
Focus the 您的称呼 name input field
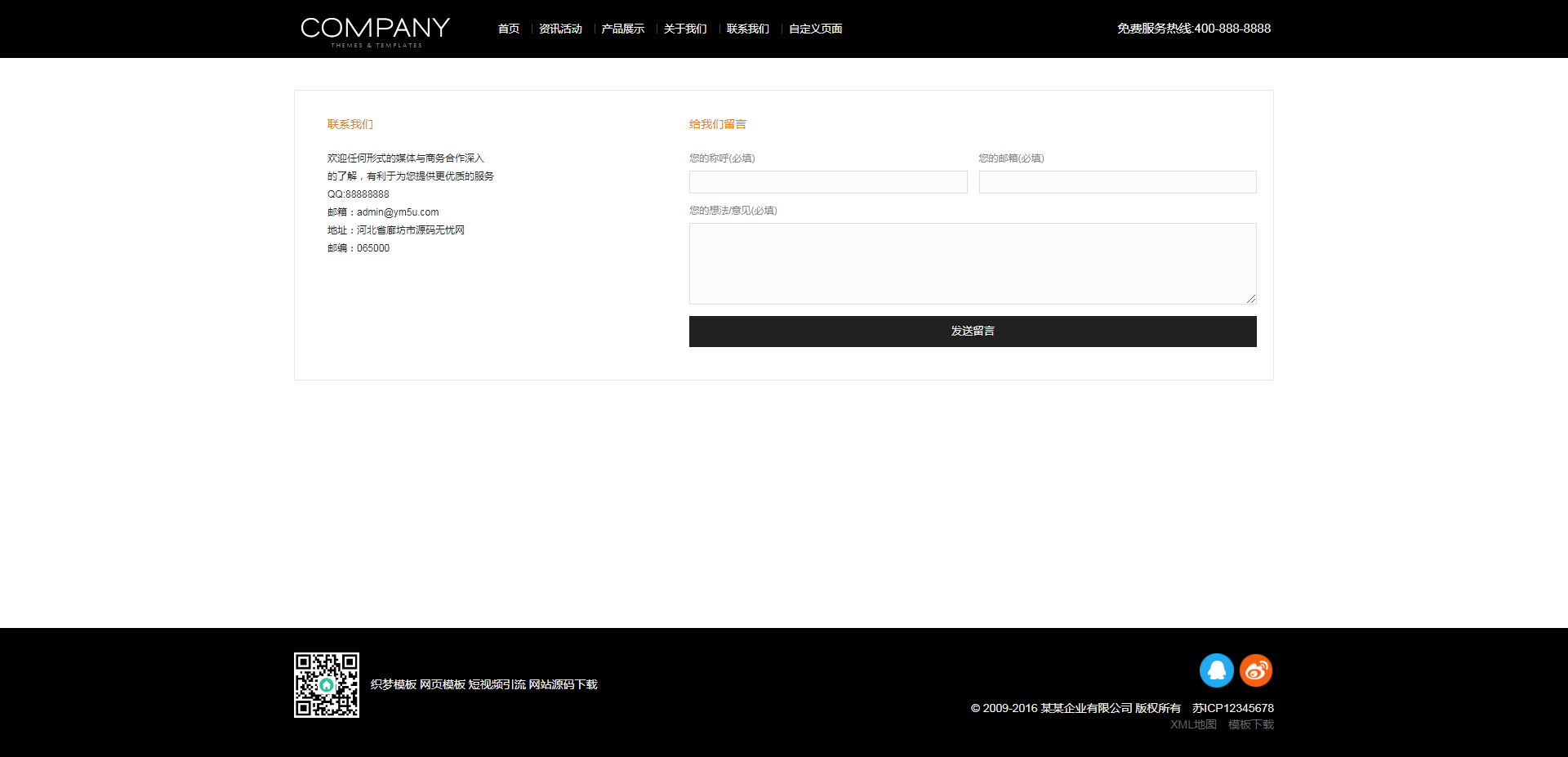pos(828,182)
